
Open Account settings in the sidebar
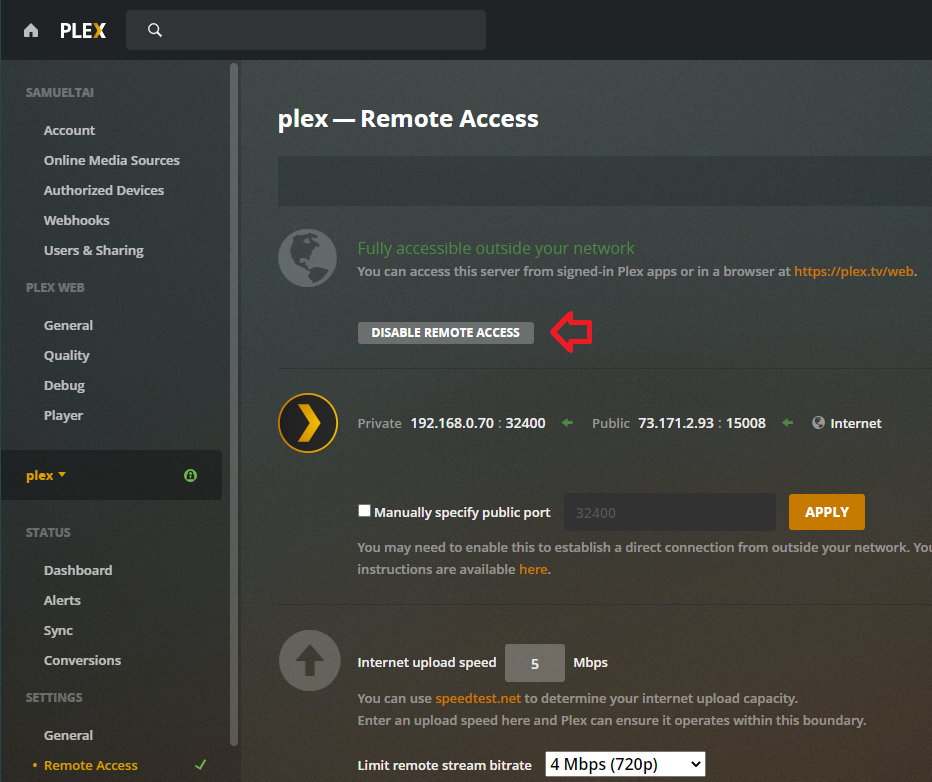tap(70, 130)
